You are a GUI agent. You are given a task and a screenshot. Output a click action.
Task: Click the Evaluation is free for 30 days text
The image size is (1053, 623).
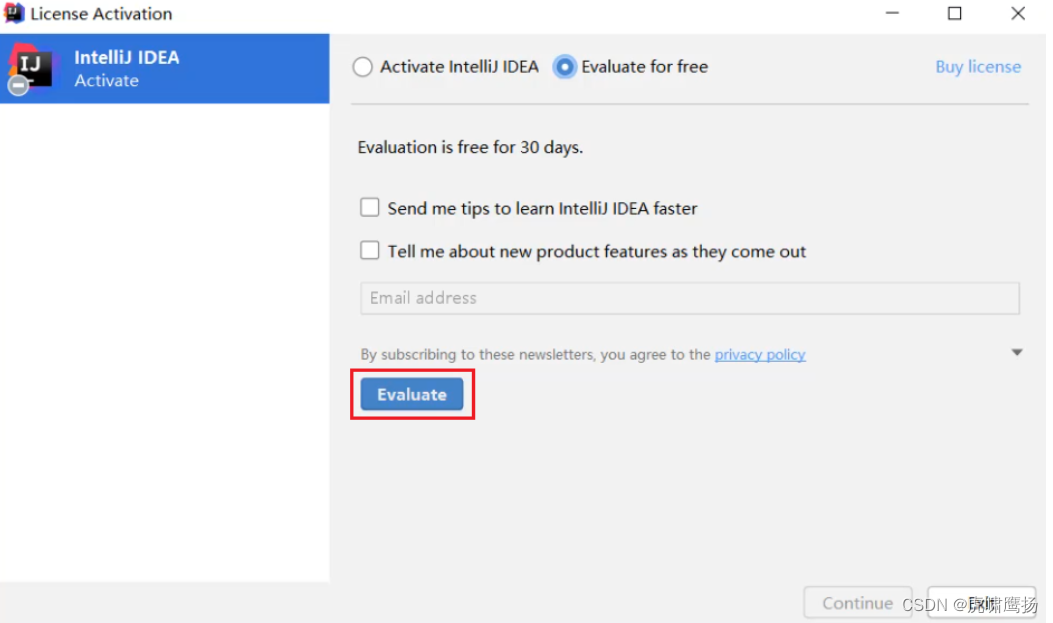(470, 147)
